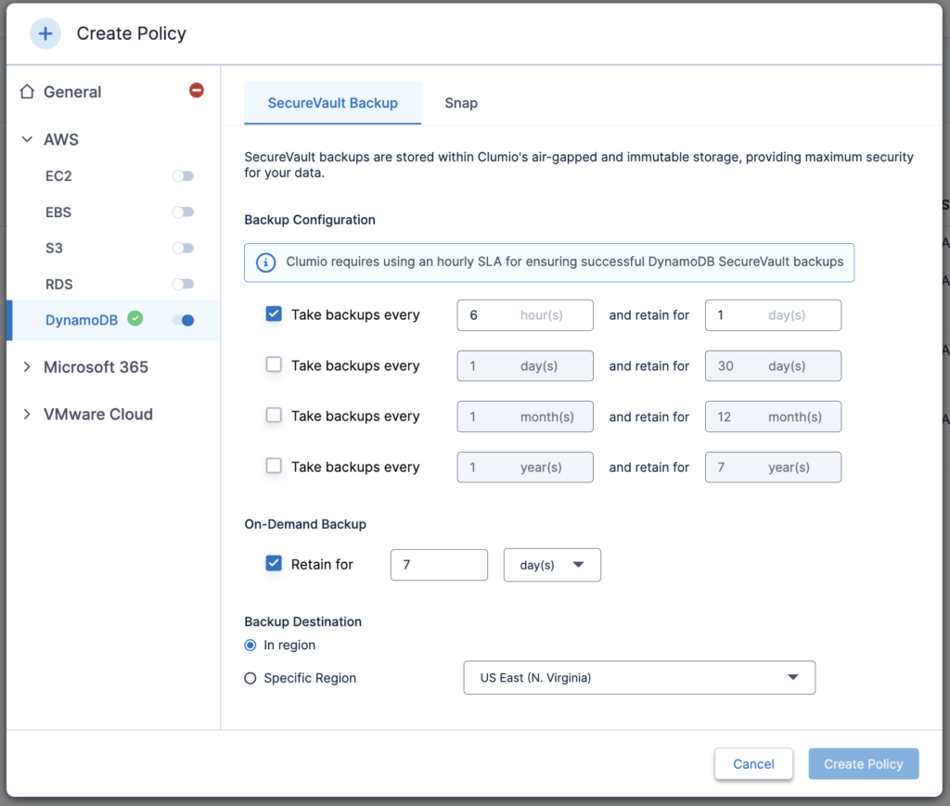Click the Create Policy button
The width and height of the screenshot is (950, 806).
coord(863,764)
